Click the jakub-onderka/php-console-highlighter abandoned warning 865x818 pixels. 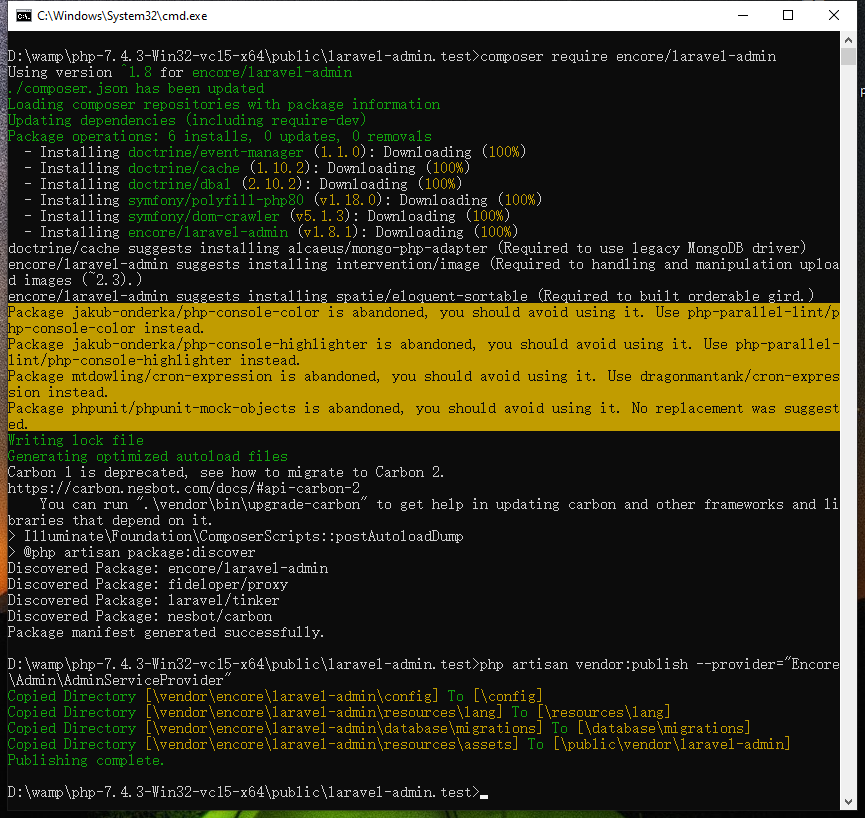tap(424, 352)
